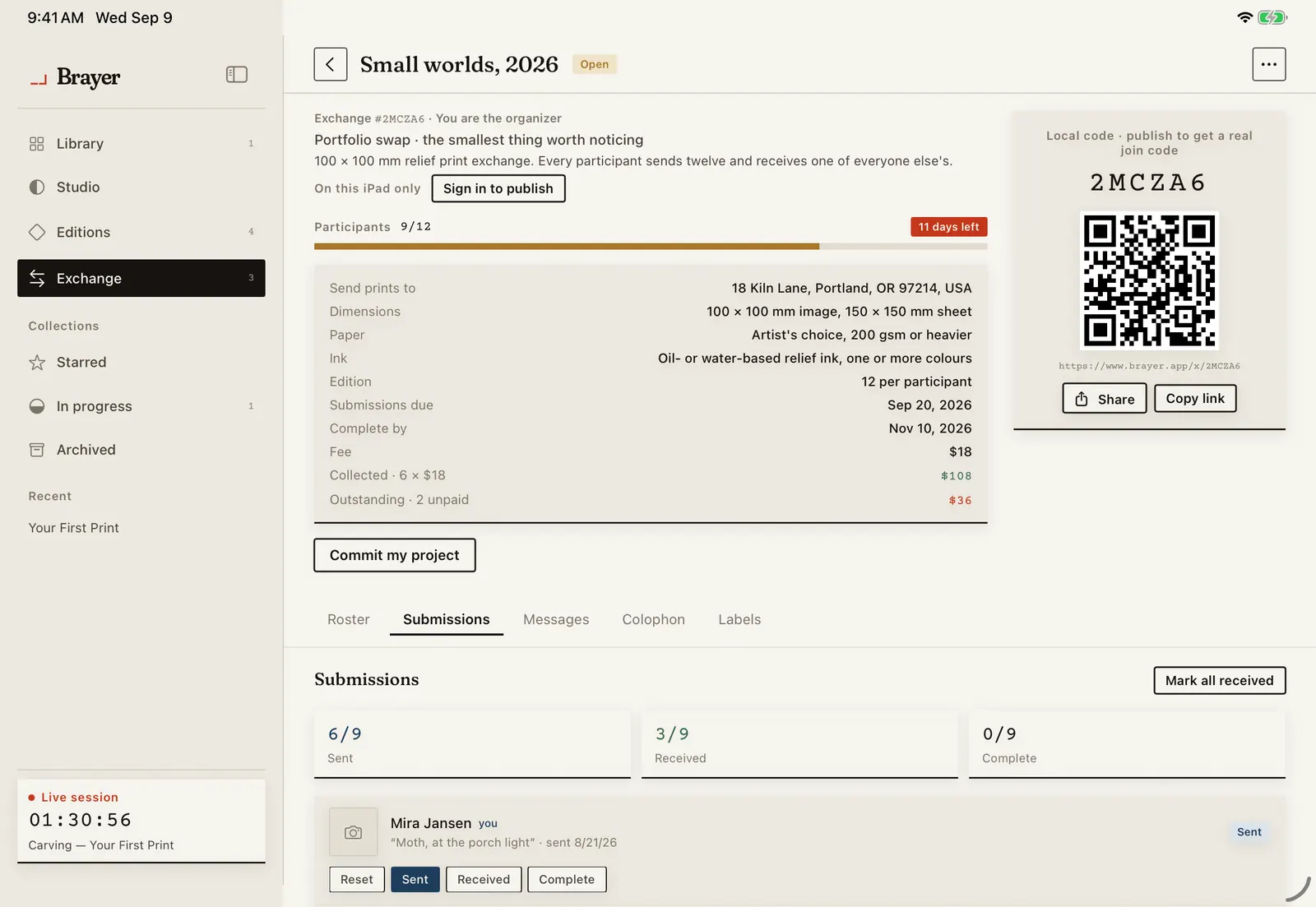
Task: Open recent item Your First Print
Action: click(74, 528)
